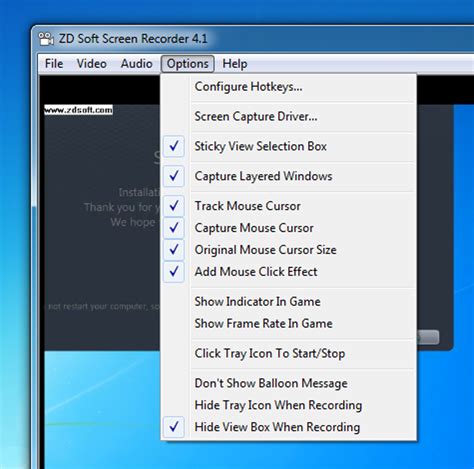Enable Show Indicator In Game
474x469 pixels.
288,302
